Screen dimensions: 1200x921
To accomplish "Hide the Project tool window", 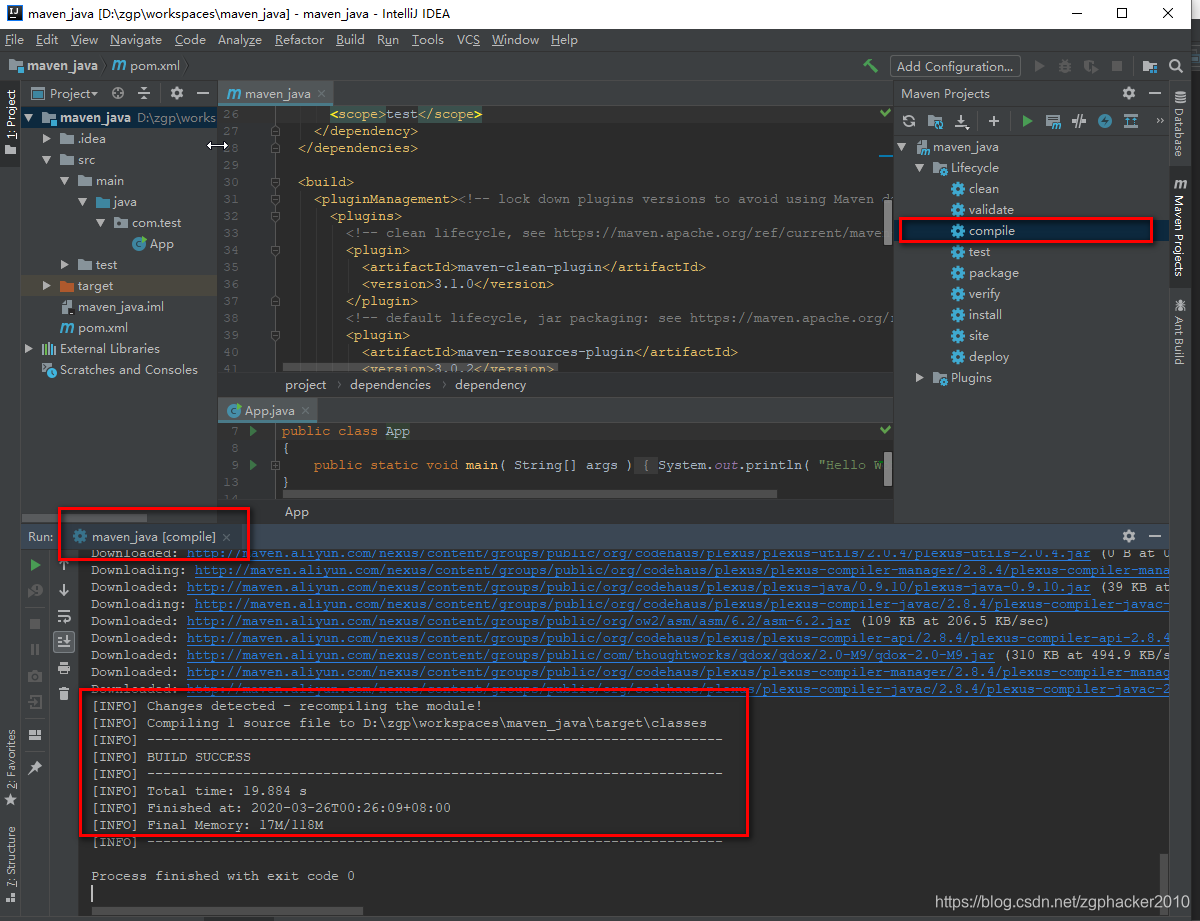I will click(203, 93).
